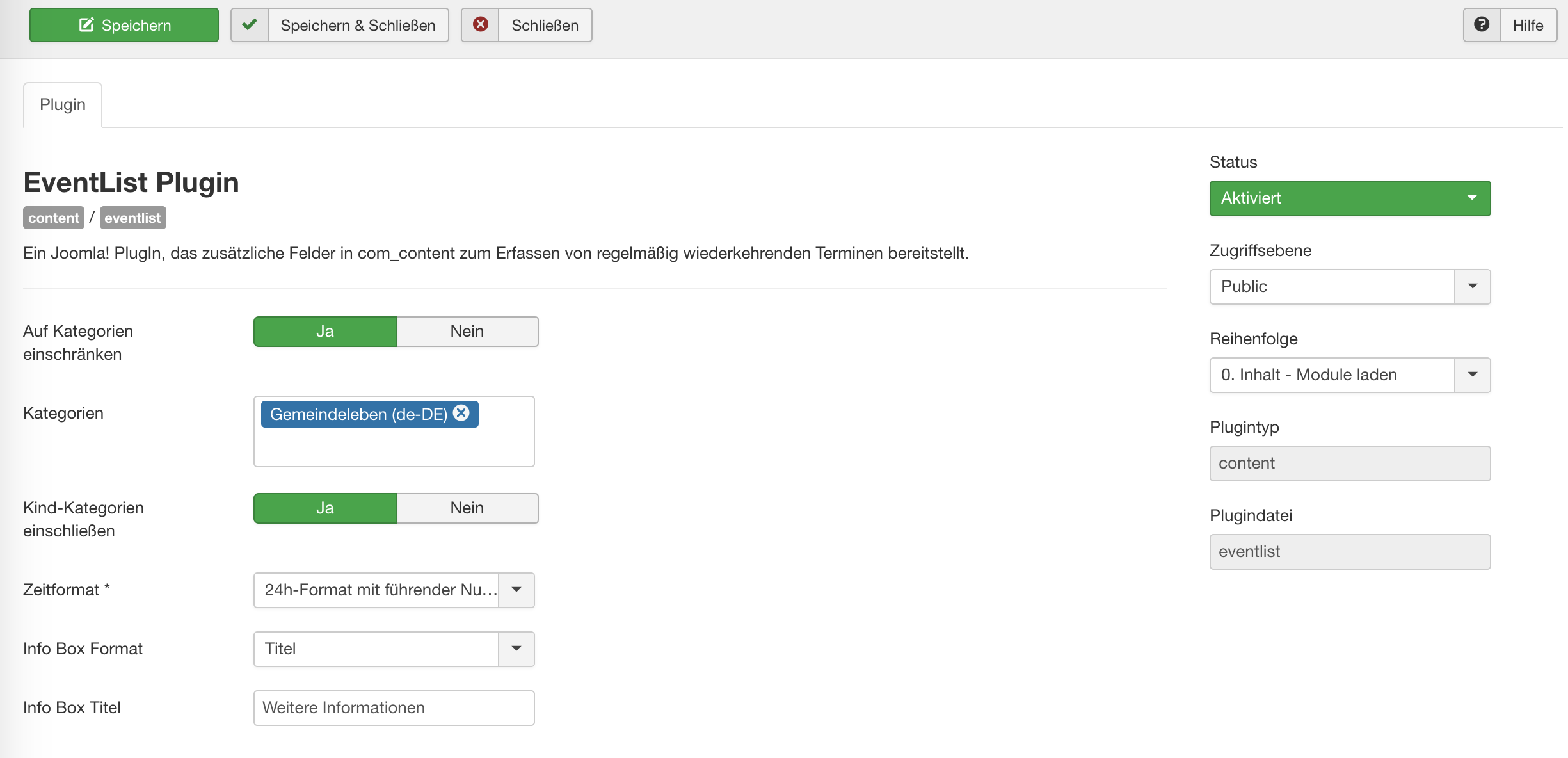Click the plugin description text
This screenshot has width=1568, height=758.
[496, 254]
